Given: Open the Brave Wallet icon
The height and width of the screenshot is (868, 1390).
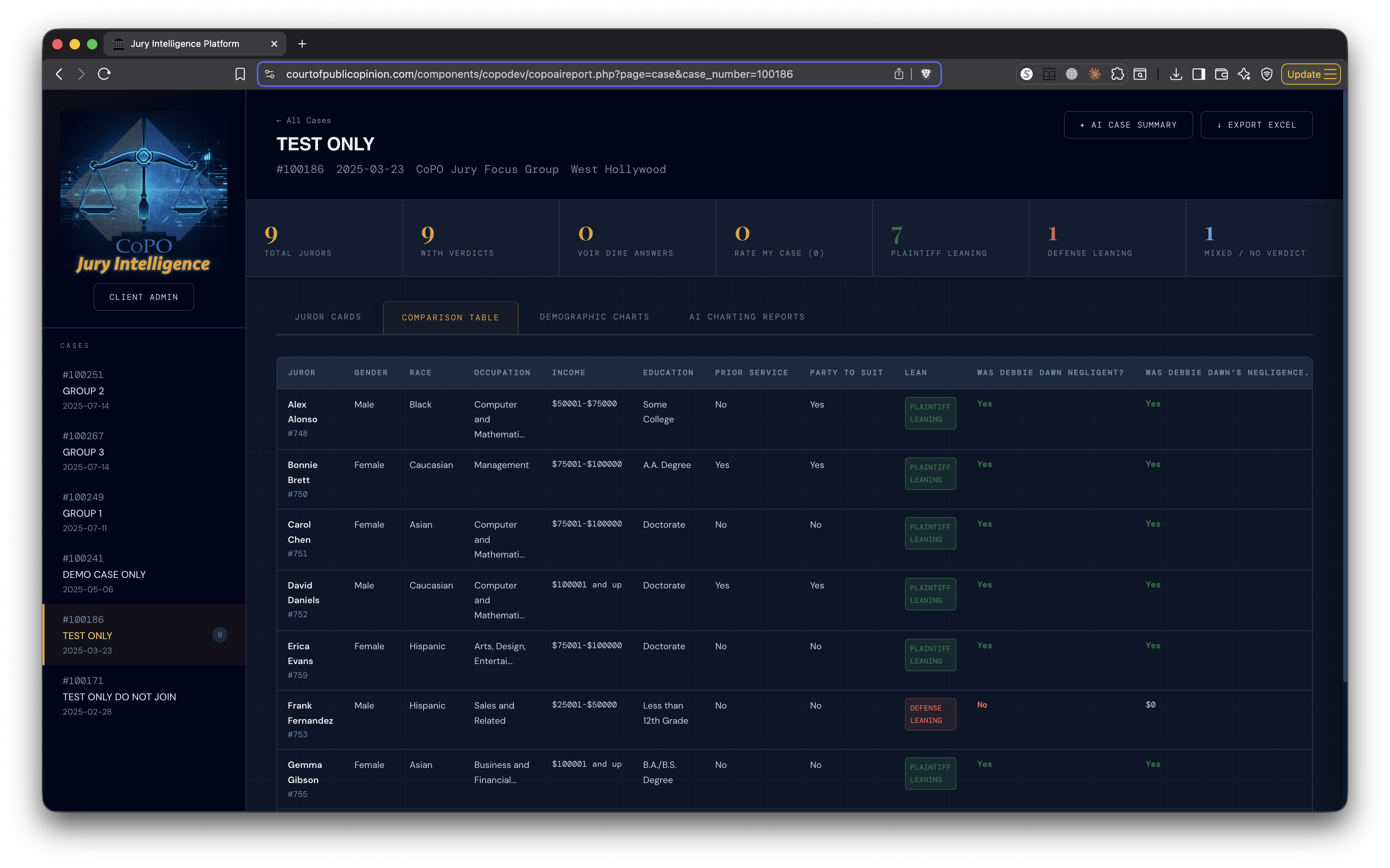Looking at the screenshot, I should click(x=1221, y=74).
